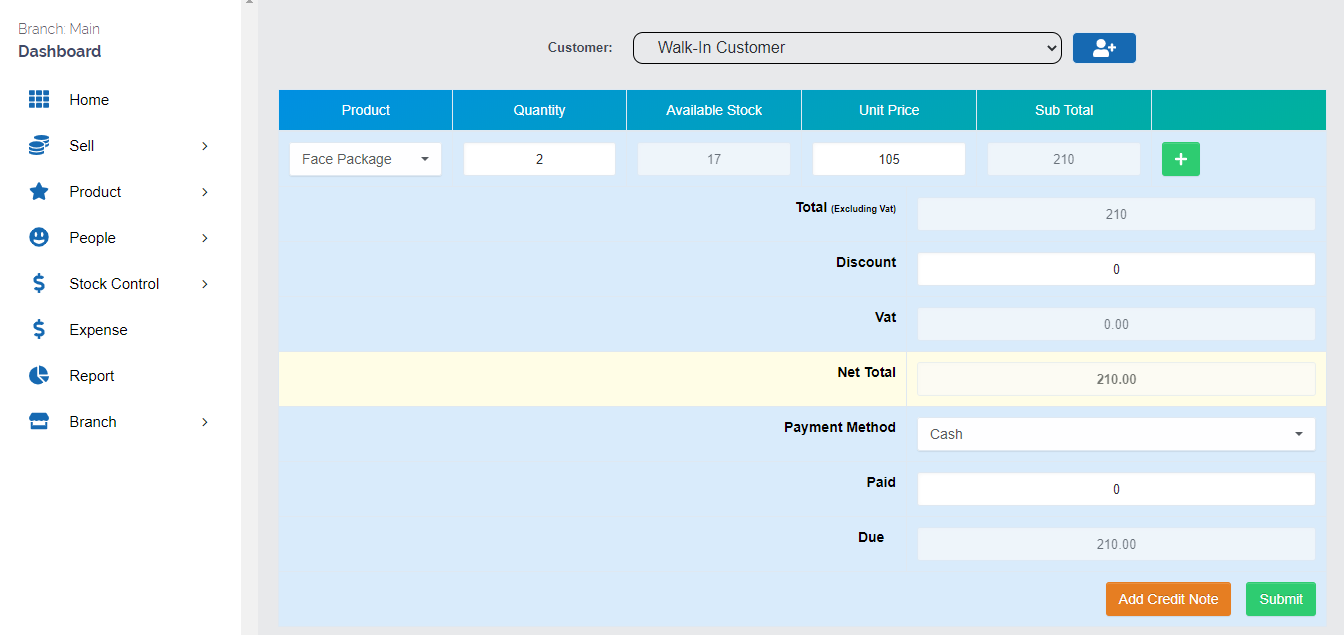Add another product row with the green plus
1344x635 pixels.
pos(1181,159)
